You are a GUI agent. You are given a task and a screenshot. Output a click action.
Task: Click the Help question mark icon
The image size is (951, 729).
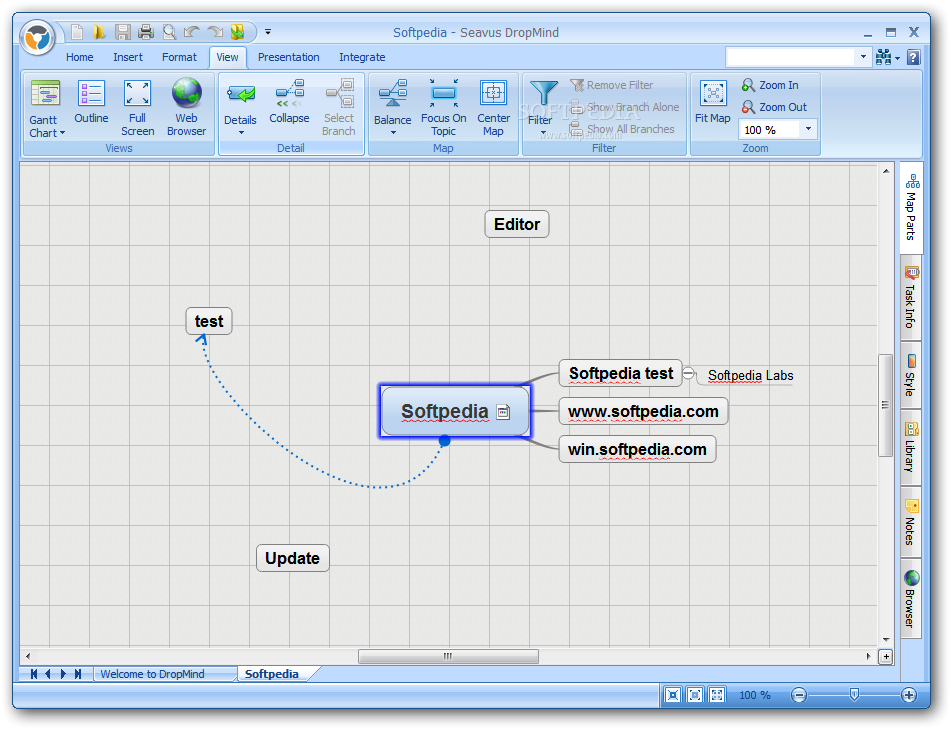point(913,58)
